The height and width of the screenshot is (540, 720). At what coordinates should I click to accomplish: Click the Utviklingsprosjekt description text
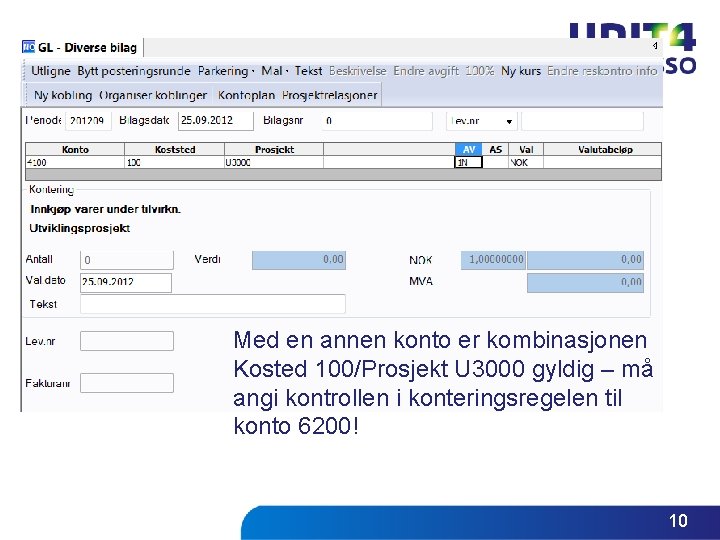[80, 229]
